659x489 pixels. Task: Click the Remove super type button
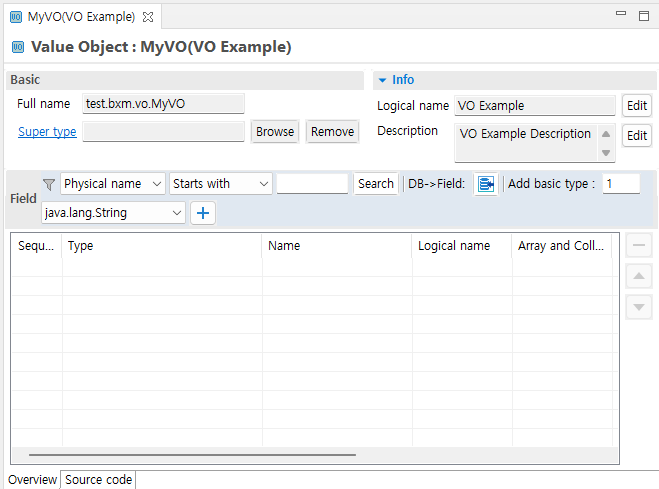tap(332, 132)
